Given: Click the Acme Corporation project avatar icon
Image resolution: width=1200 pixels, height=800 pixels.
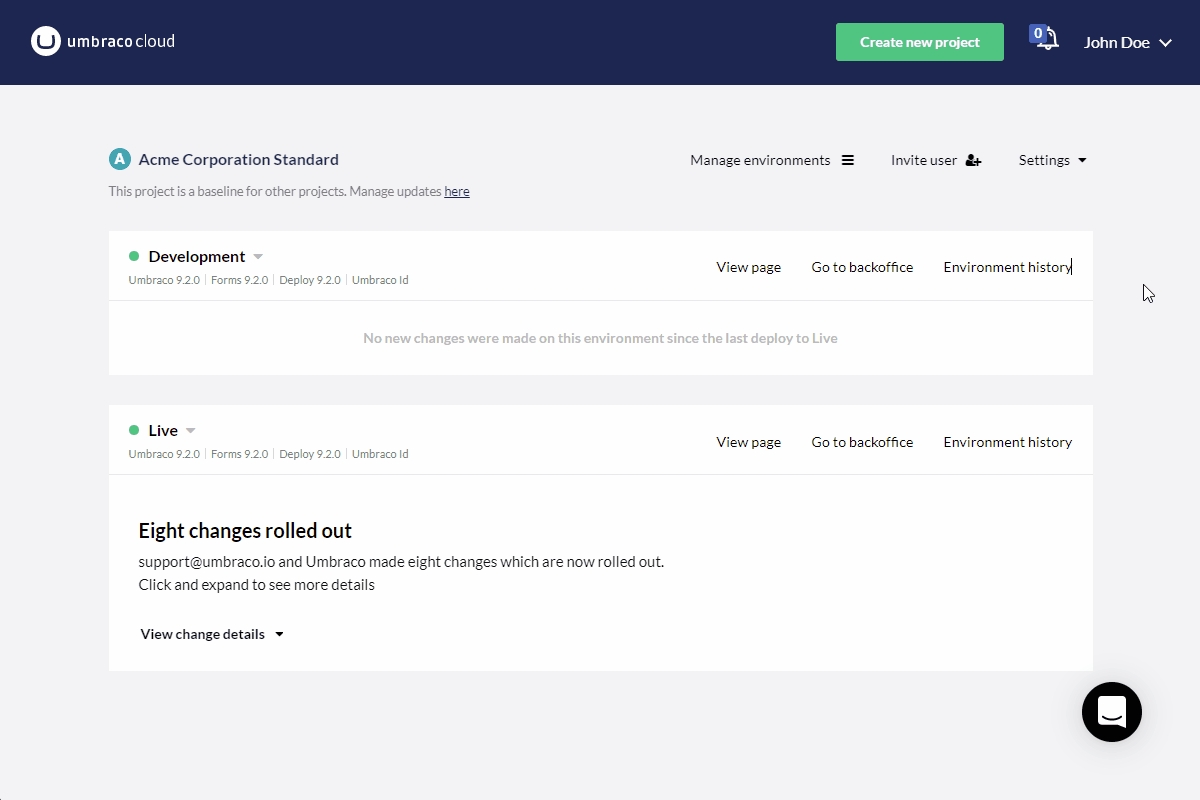Looking at the screenshot, I should tap(120, 159).
